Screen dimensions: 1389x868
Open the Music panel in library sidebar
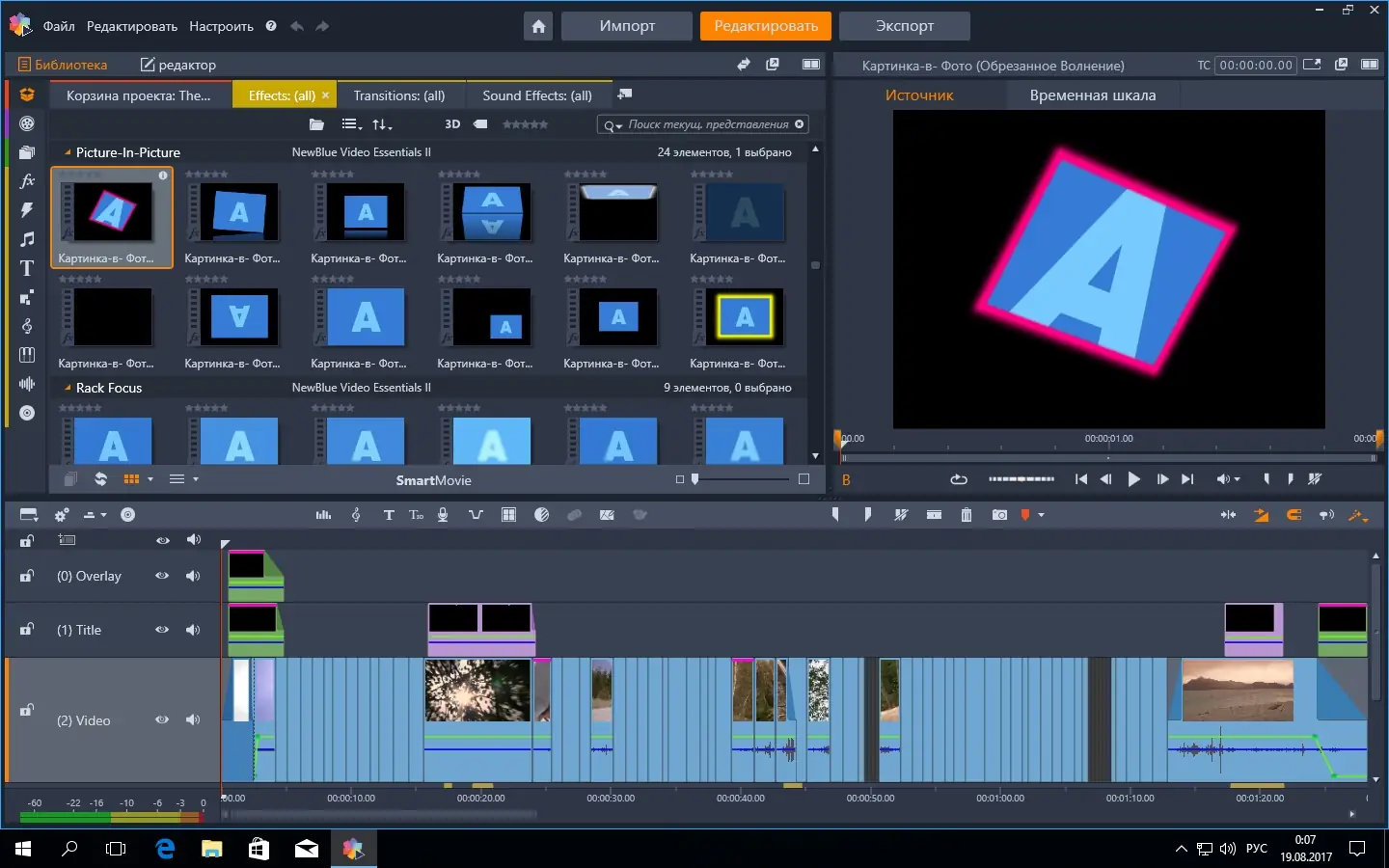point(26,239)
